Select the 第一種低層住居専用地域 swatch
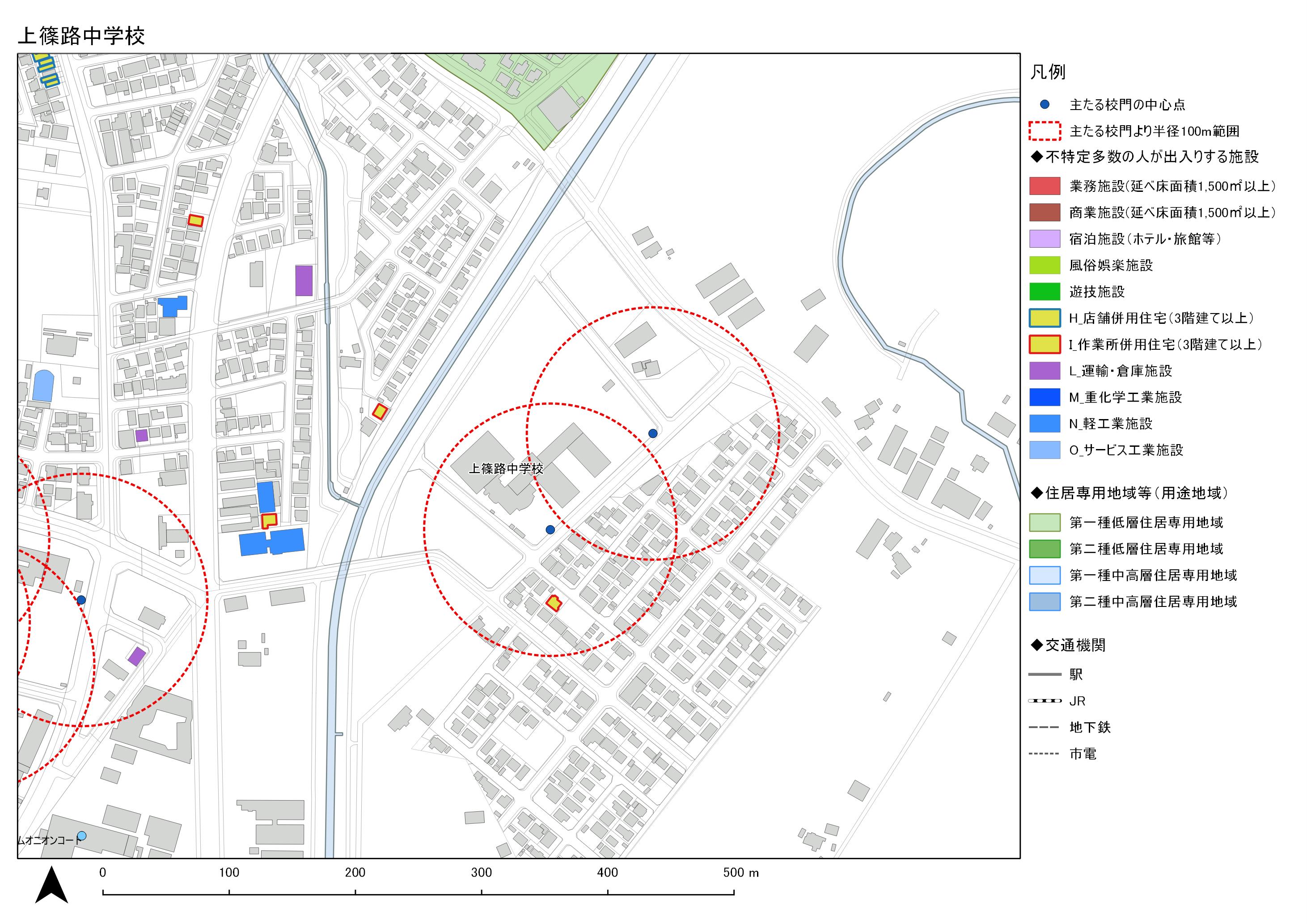1307x924 pixels. click(x=1045, y=522)
